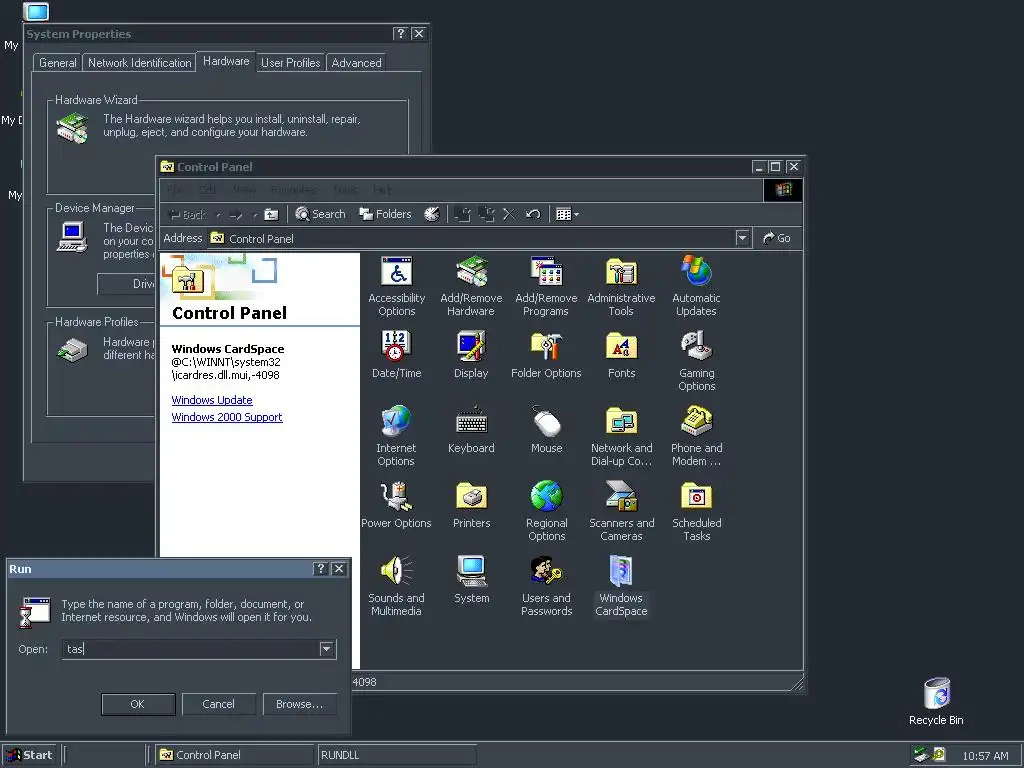Switch to the User Profiles tab
Viewport: 1024px width, 768px height.
[291, 63]
